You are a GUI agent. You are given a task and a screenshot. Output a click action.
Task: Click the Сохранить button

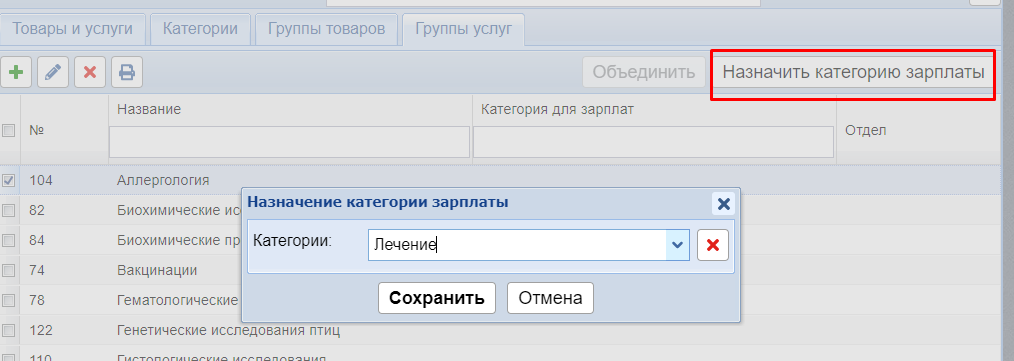point(437,298)
